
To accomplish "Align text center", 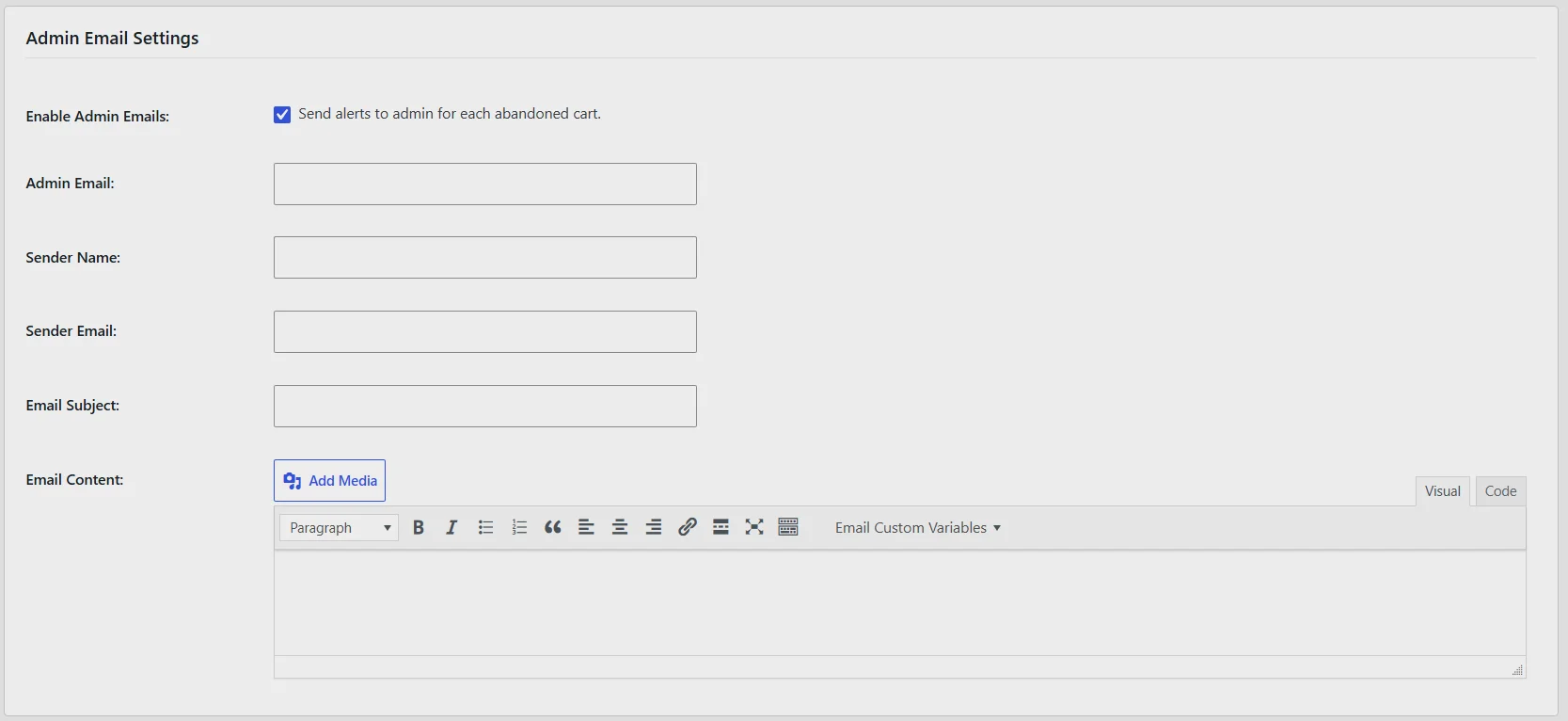I will coord(620,528).
